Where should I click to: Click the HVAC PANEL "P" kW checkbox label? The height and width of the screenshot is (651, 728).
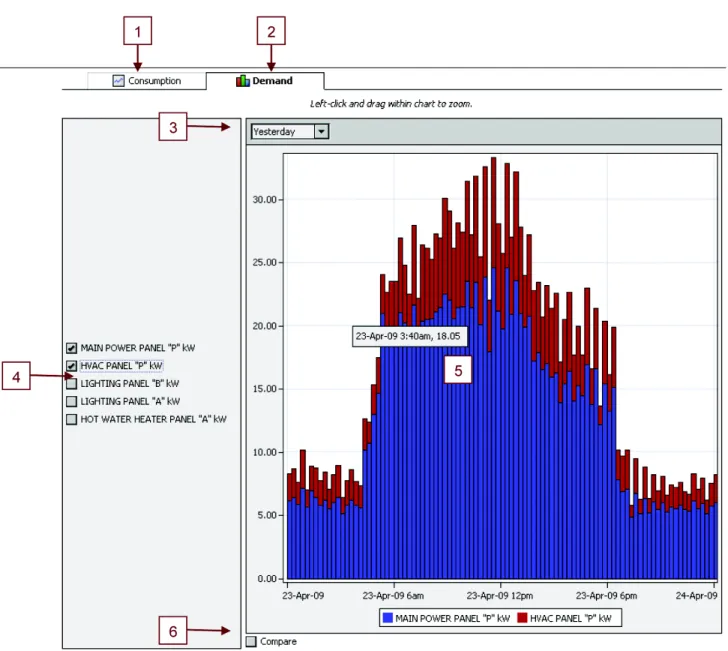pyautogui.click(x=121, y=366)
